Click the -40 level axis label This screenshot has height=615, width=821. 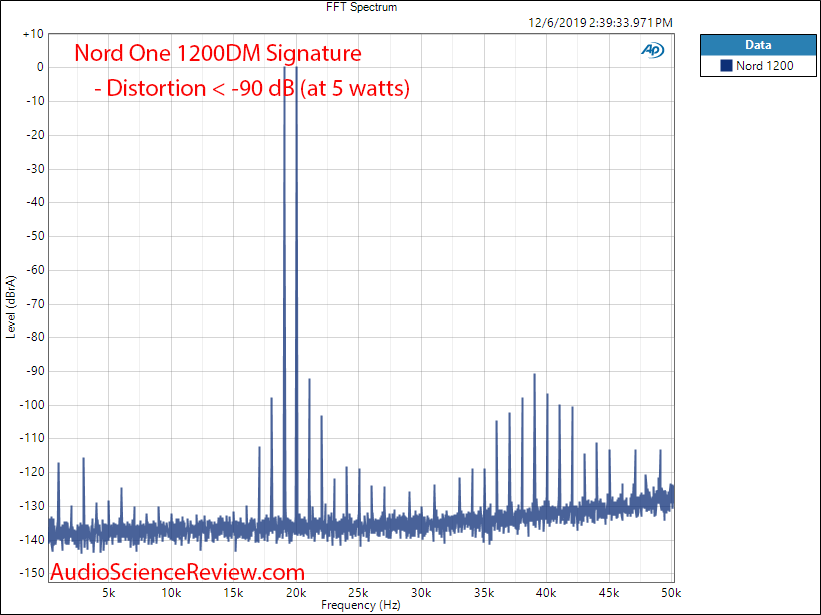tap(35, 202)
